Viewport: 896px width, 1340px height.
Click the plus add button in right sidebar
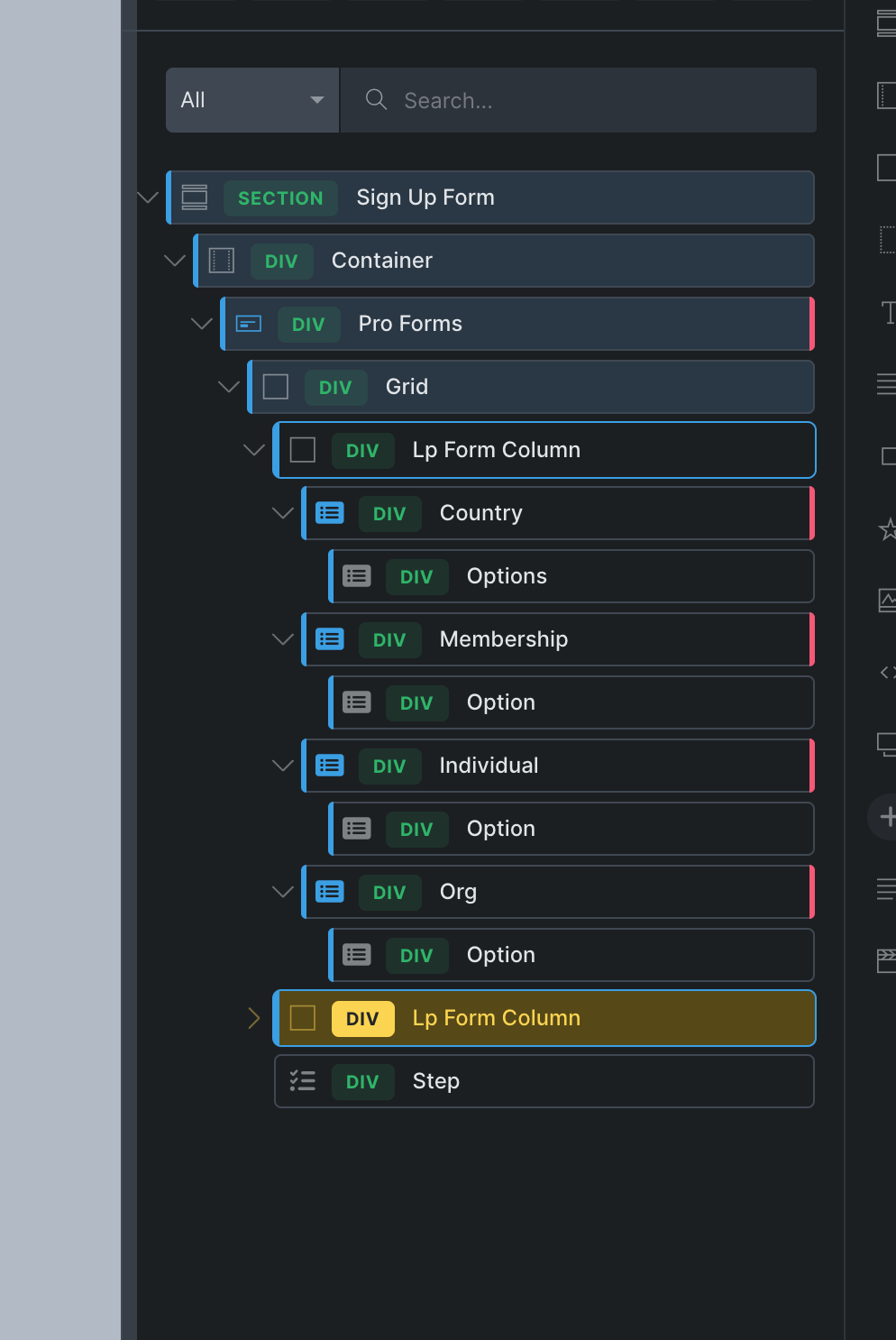coord(887,817)
